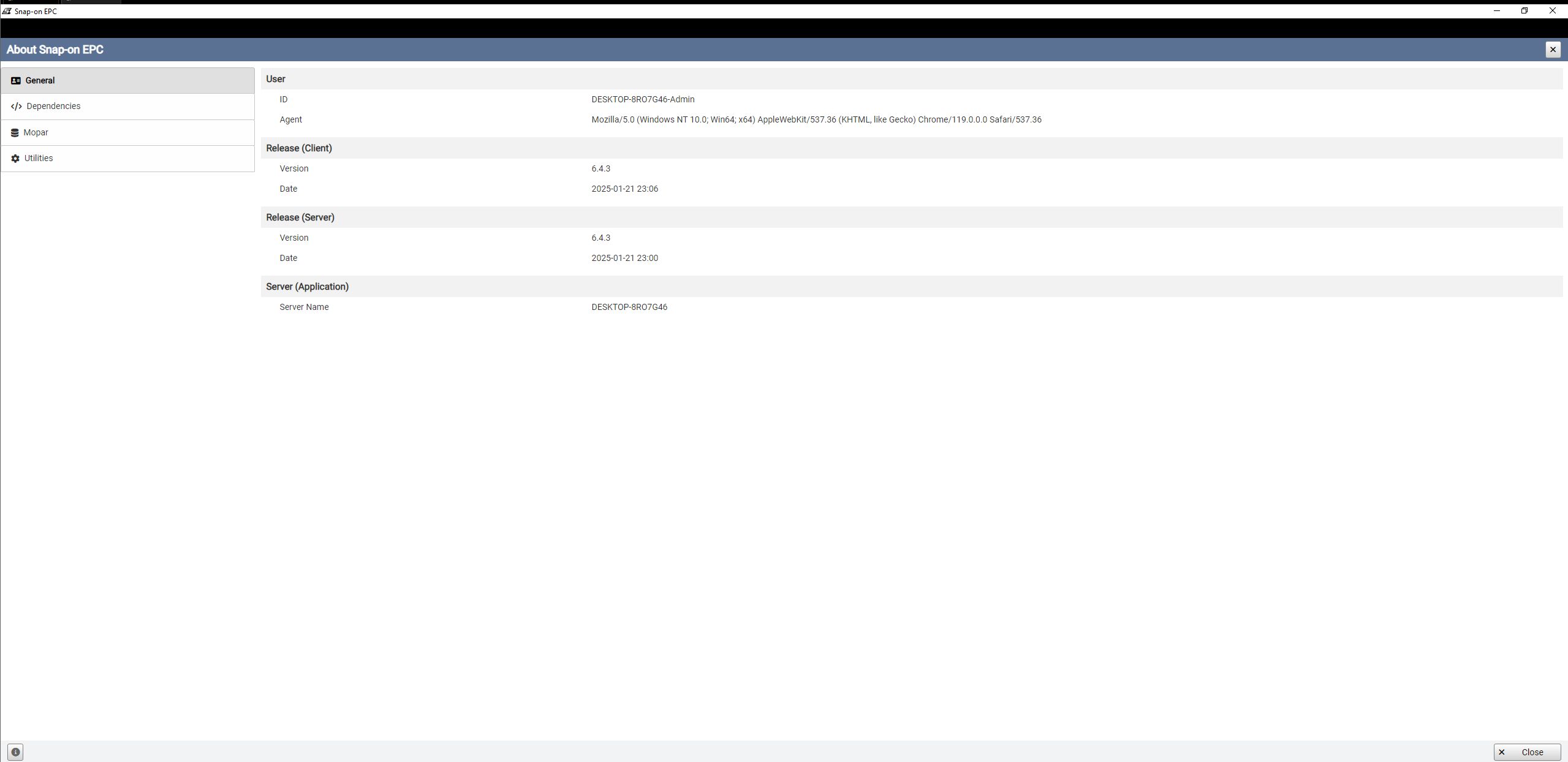Click the Mozilla user agent string
The width and height of the screenshot is (1568, 762).
pyautogui.click(x=816, y=119)
